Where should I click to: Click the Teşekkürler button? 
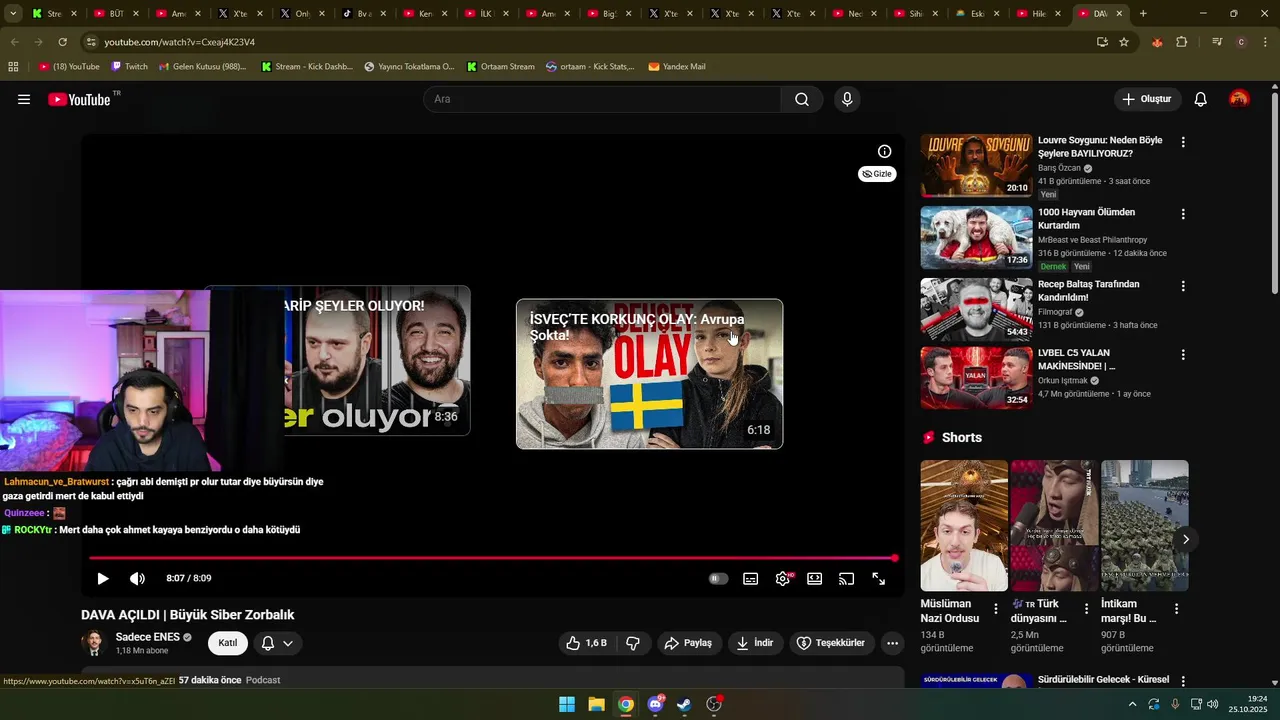click(x=831, y=643)
